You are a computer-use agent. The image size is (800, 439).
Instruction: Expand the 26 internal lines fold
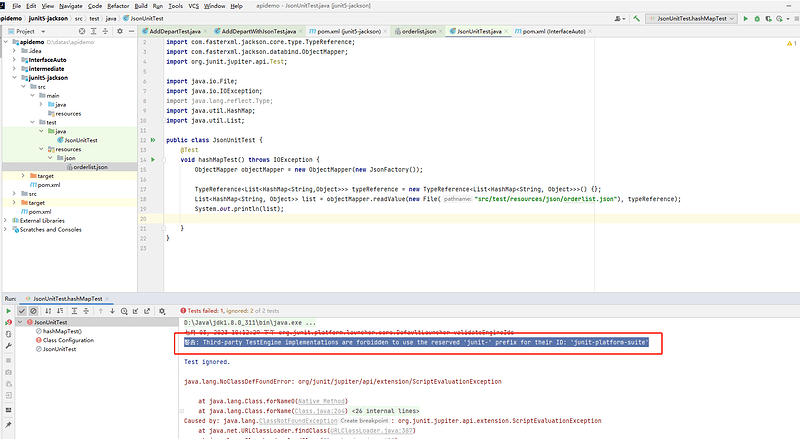385,411
